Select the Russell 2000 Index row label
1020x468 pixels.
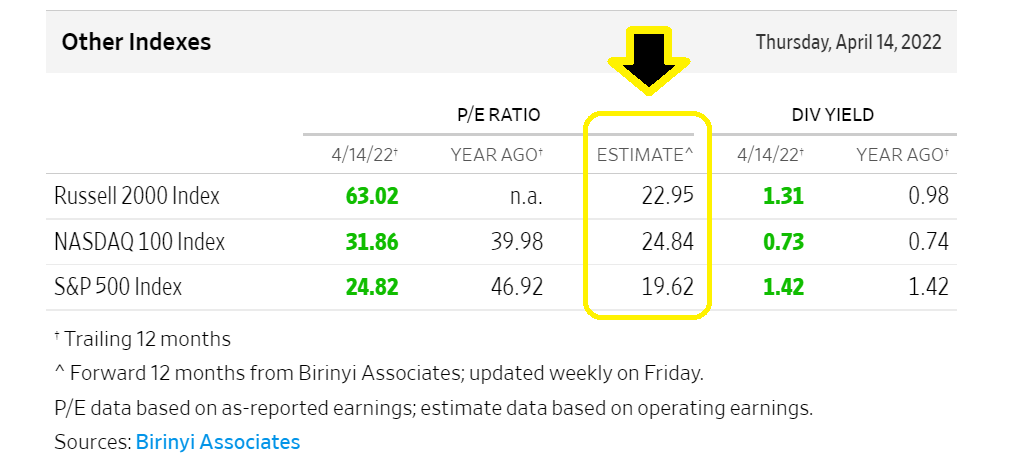pos(137,195)
